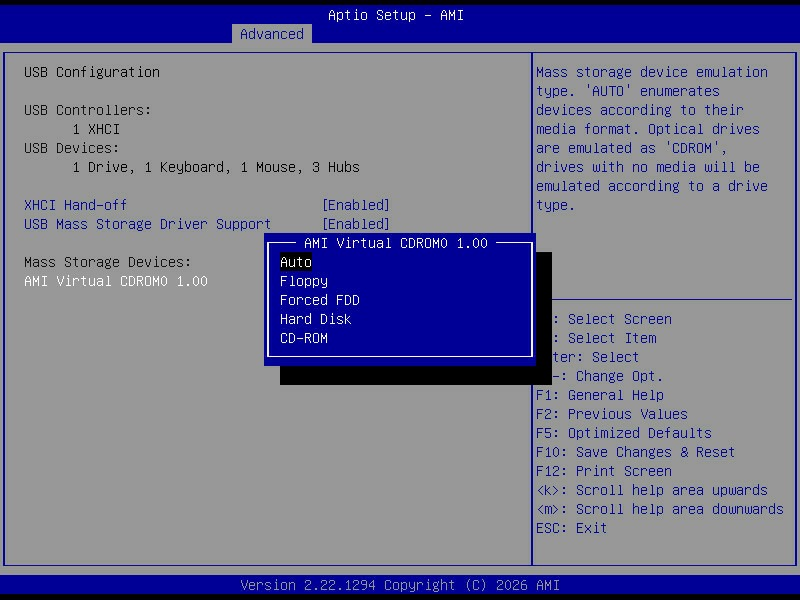The height and width of the screenshot is (600, 800).
Task: Click the Aptio Setup - AMI title
Action: click(396, 15)
